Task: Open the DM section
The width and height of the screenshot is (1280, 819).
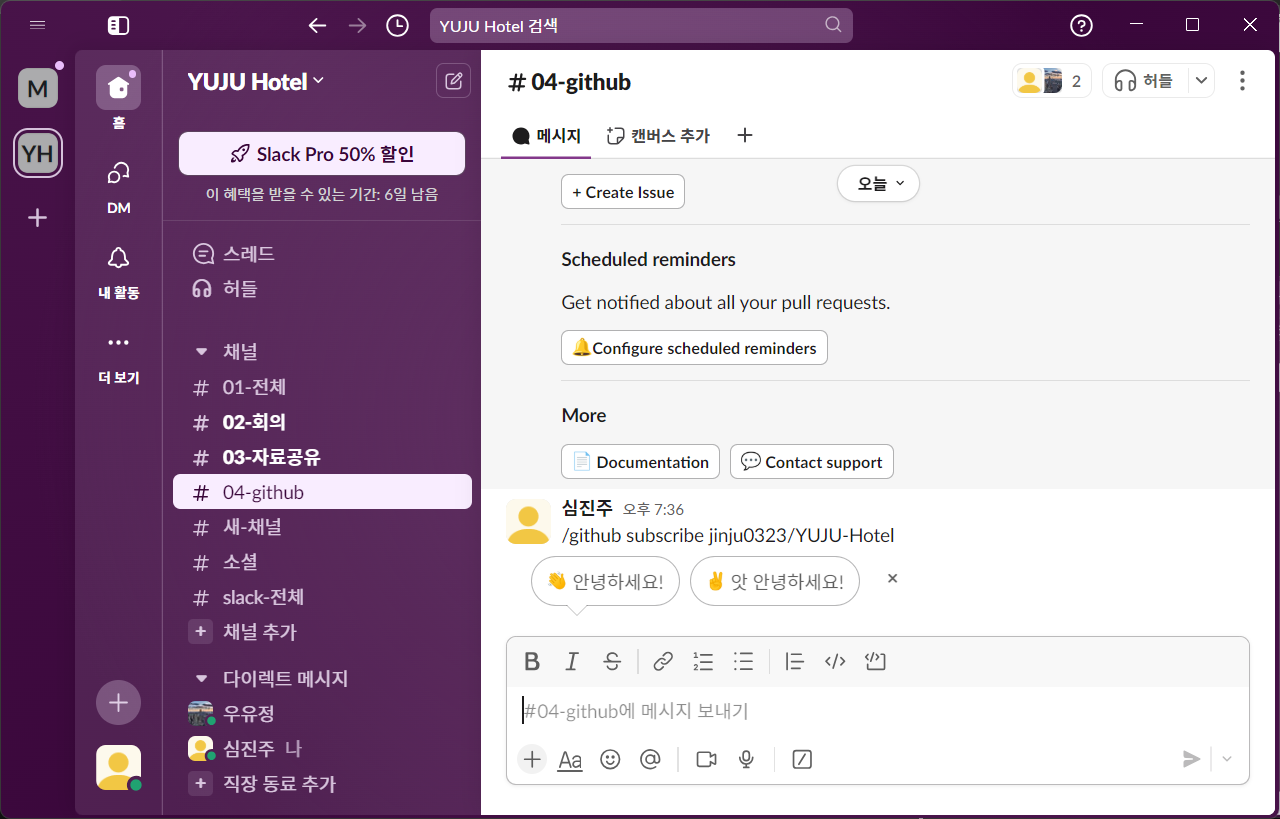Action: coord(118,186)
